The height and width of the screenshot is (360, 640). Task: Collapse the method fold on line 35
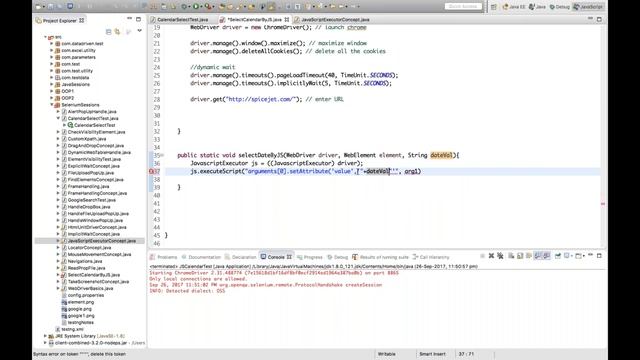[162, 156]
